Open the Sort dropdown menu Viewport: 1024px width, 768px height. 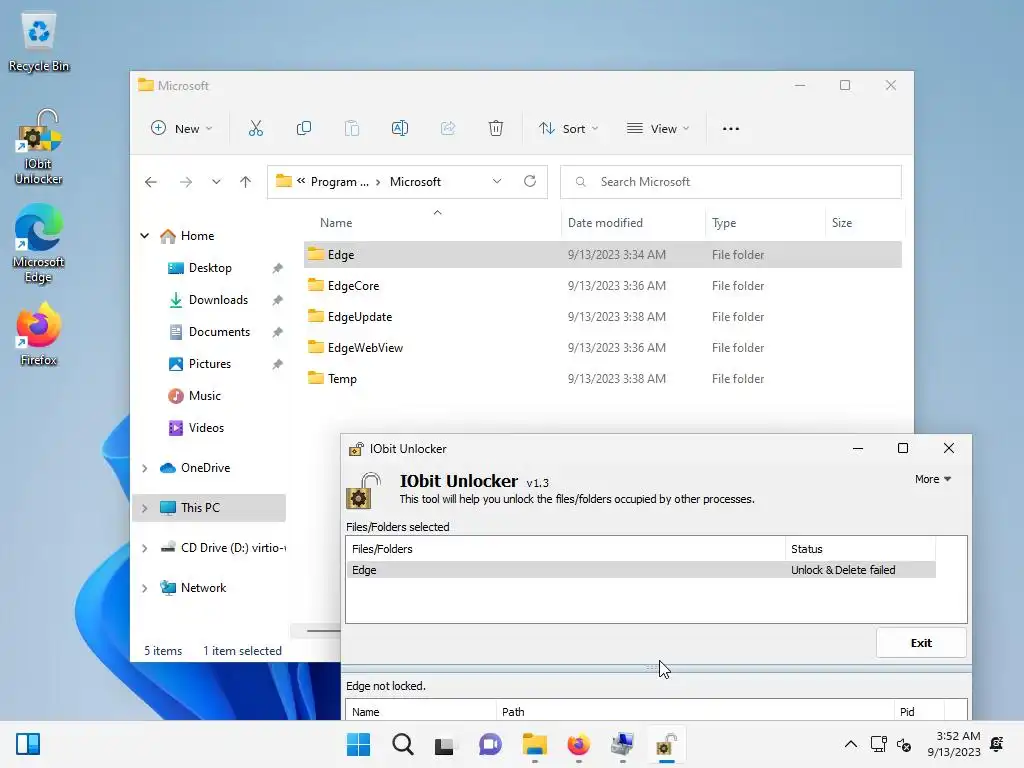tap(568, 129)
